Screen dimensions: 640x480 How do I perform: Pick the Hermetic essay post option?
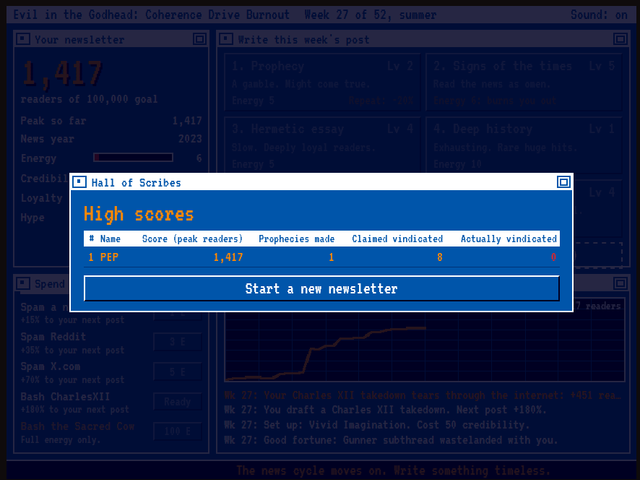pos(322,146)
